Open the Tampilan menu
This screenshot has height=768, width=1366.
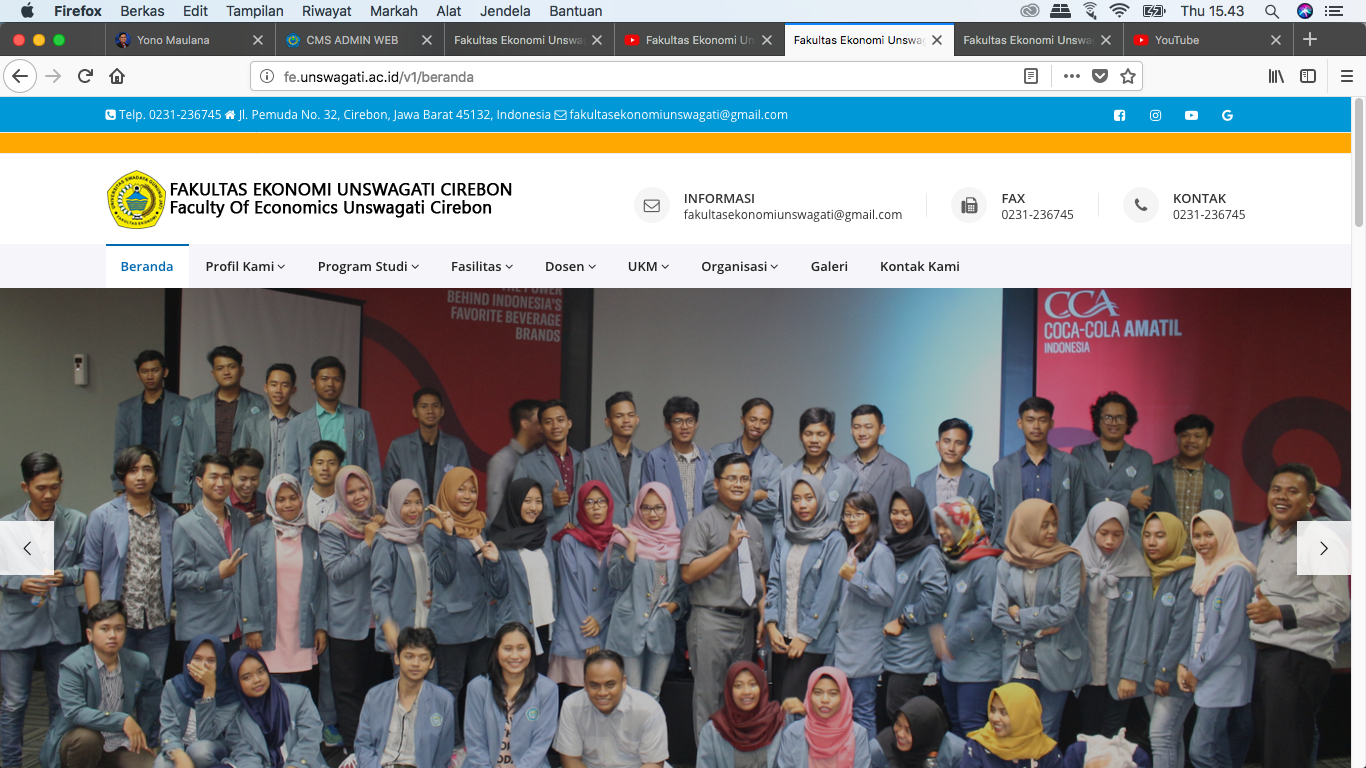[x=255, y=11]
